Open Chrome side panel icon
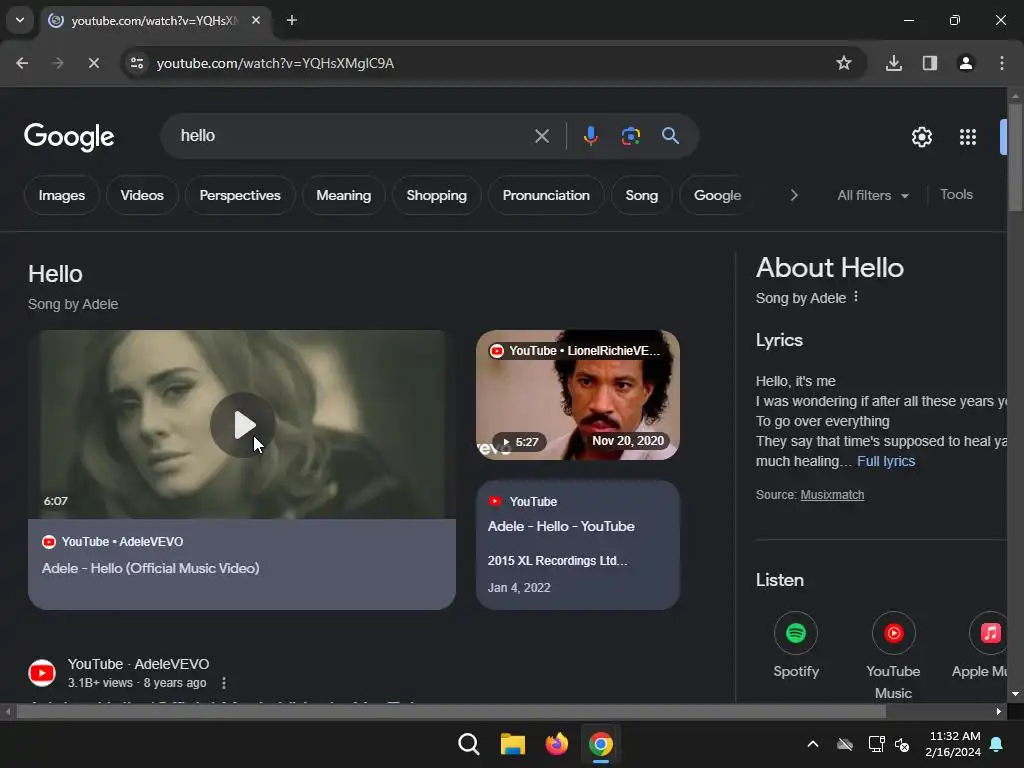Viewport: 1024px width, 768px height. (x=930, y=63)
